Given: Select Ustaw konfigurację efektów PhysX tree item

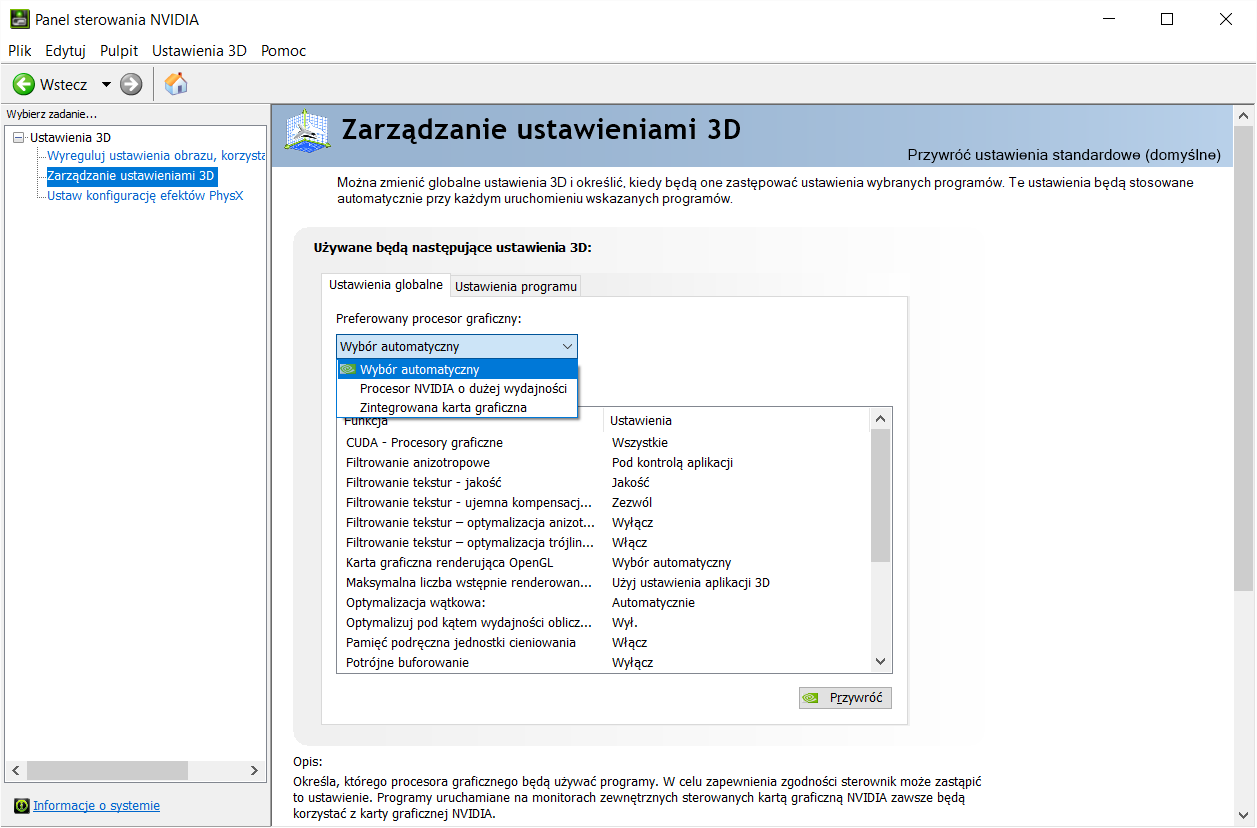Looking at the screenshot, I should click(x=145, y=195).
